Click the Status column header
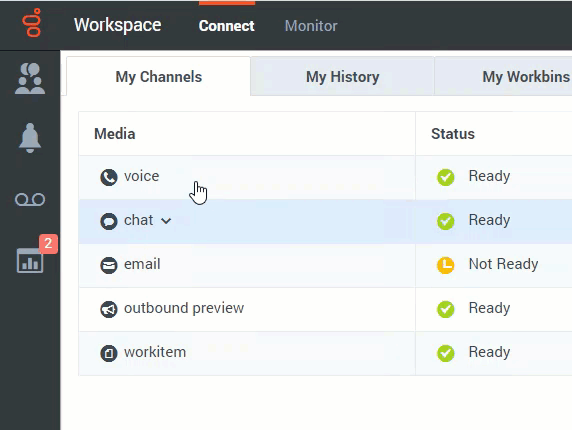 pyautogui.click(x=453, y=134)
